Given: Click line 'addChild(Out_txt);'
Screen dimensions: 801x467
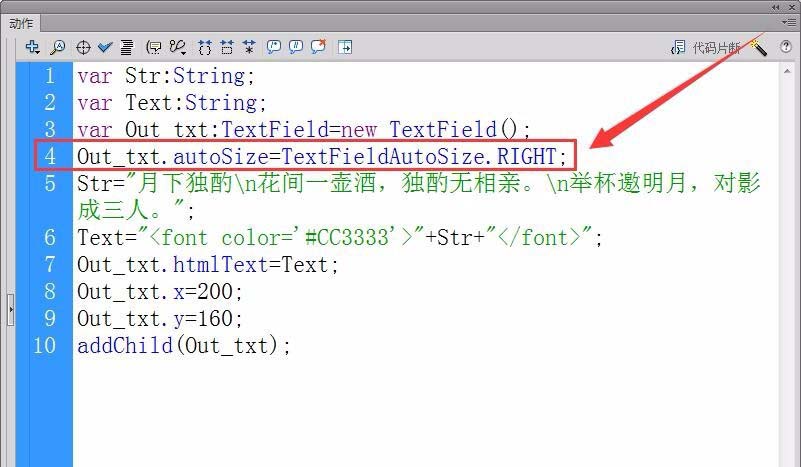Looking at the screenshot, I should pos(184,346).
